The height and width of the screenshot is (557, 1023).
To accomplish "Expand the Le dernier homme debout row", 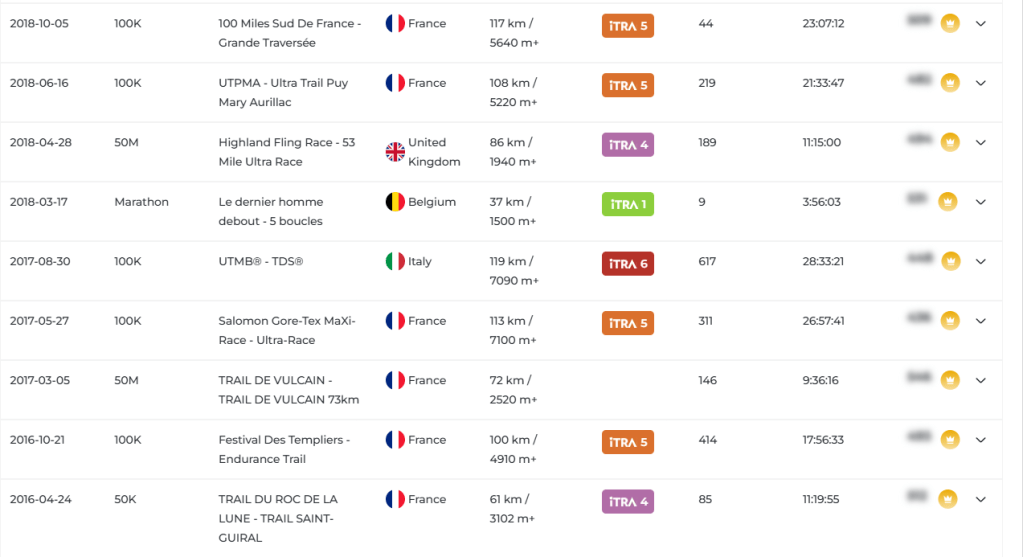I will click(x=981, y=202).
